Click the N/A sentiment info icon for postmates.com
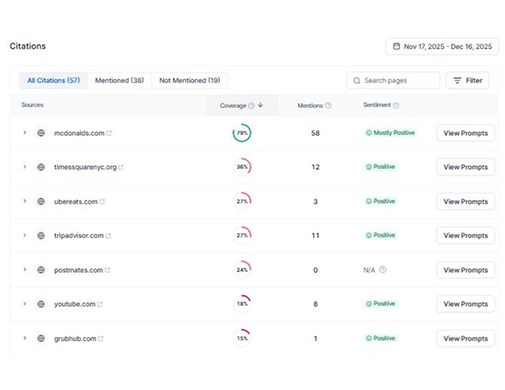The image size is (505, 390). point(383,269)
